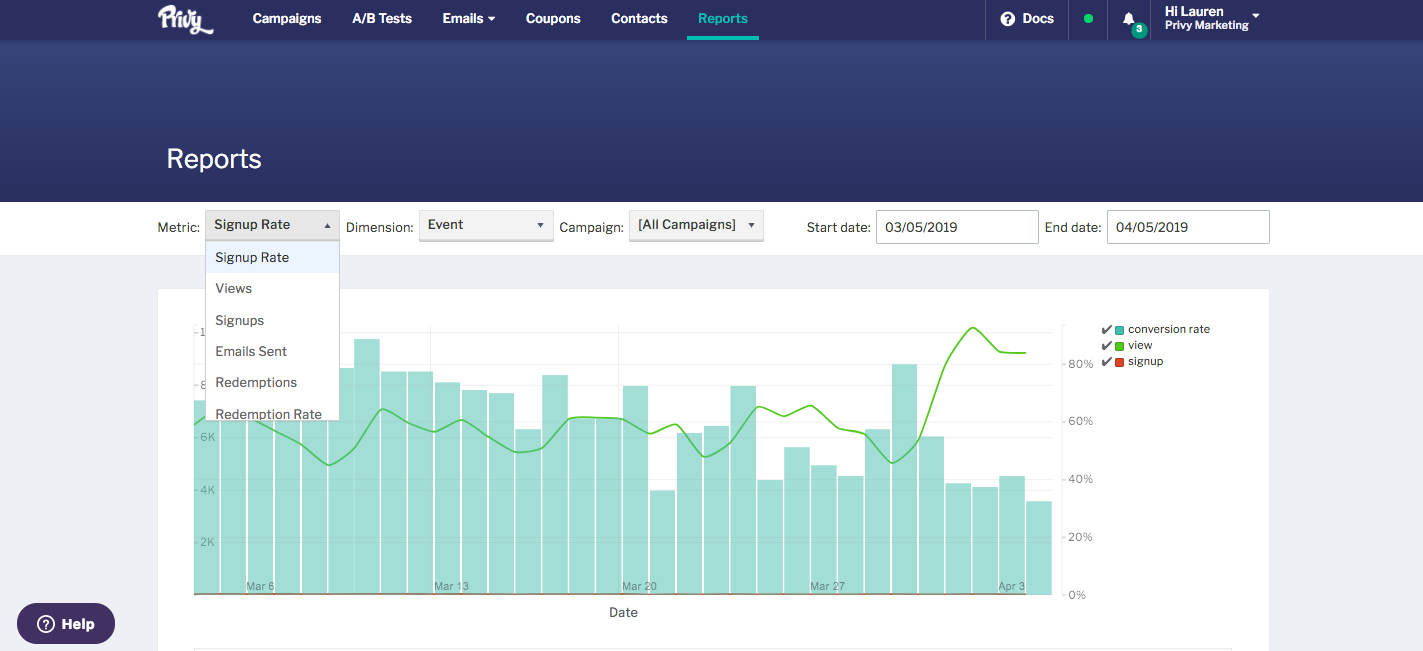Viewport: 1423px width, 651px height.
Task: Go to the Campaigns page
Action: click(287, 19)
